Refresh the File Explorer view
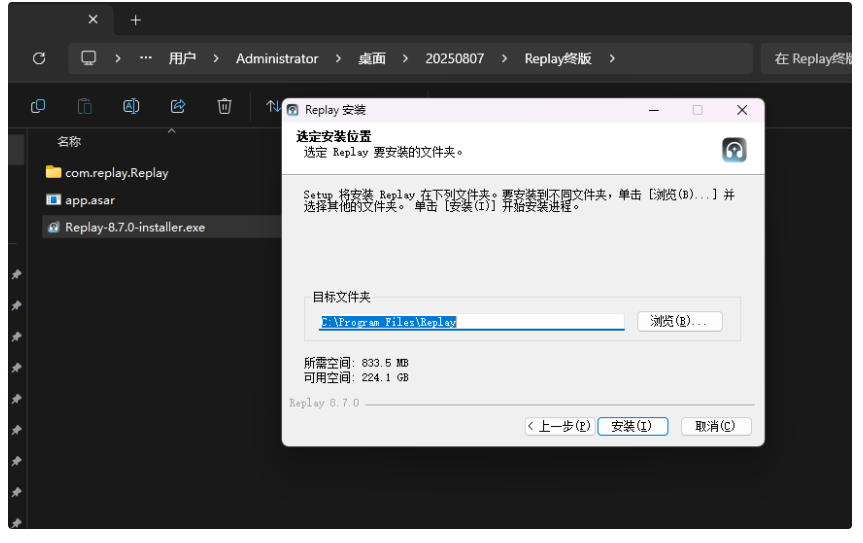 [39, 58]
